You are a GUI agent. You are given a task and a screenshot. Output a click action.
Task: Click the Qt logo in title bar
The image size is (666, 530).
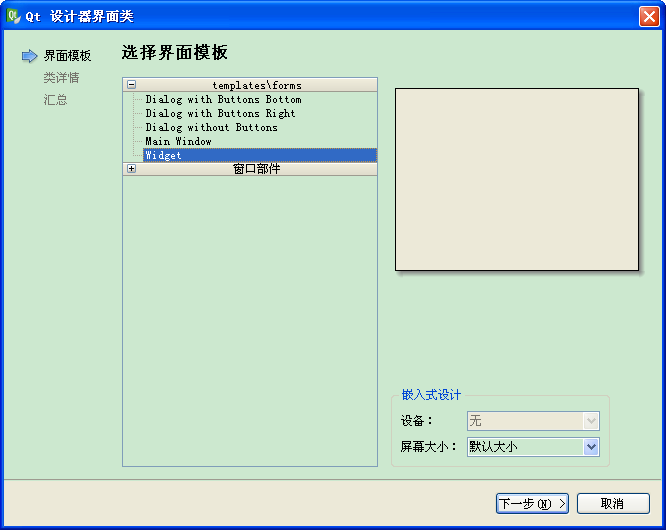click(x=14, y=16)
